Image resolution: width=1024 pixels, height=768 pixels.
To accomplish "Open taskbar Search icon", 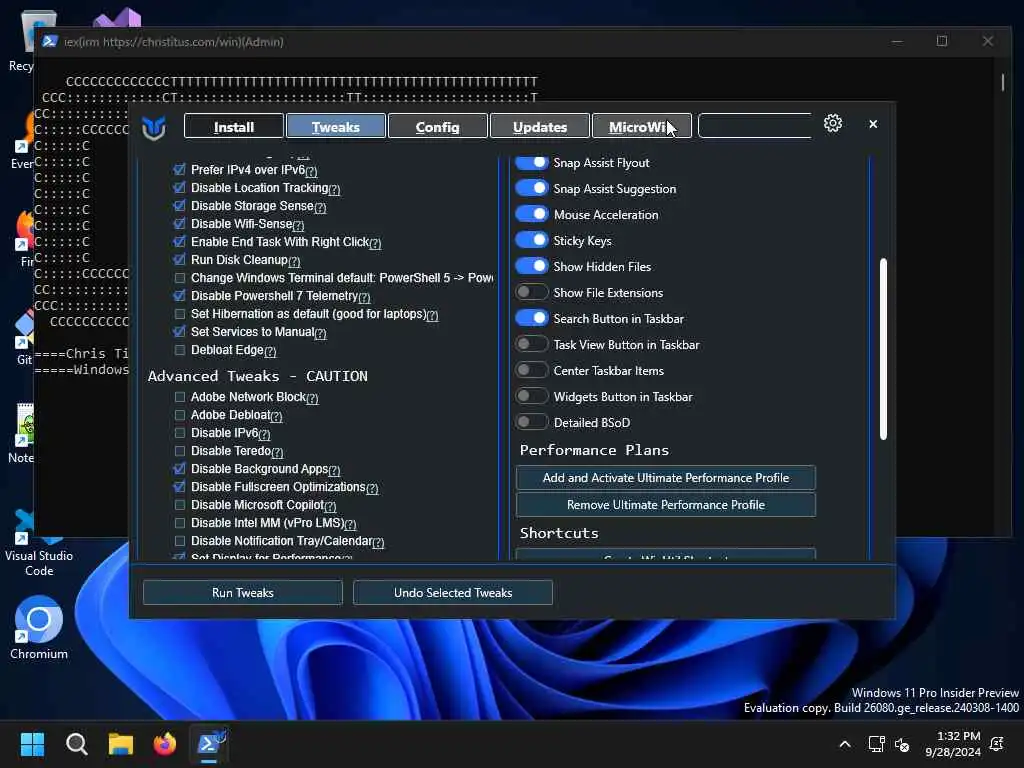I will point(76,744).
